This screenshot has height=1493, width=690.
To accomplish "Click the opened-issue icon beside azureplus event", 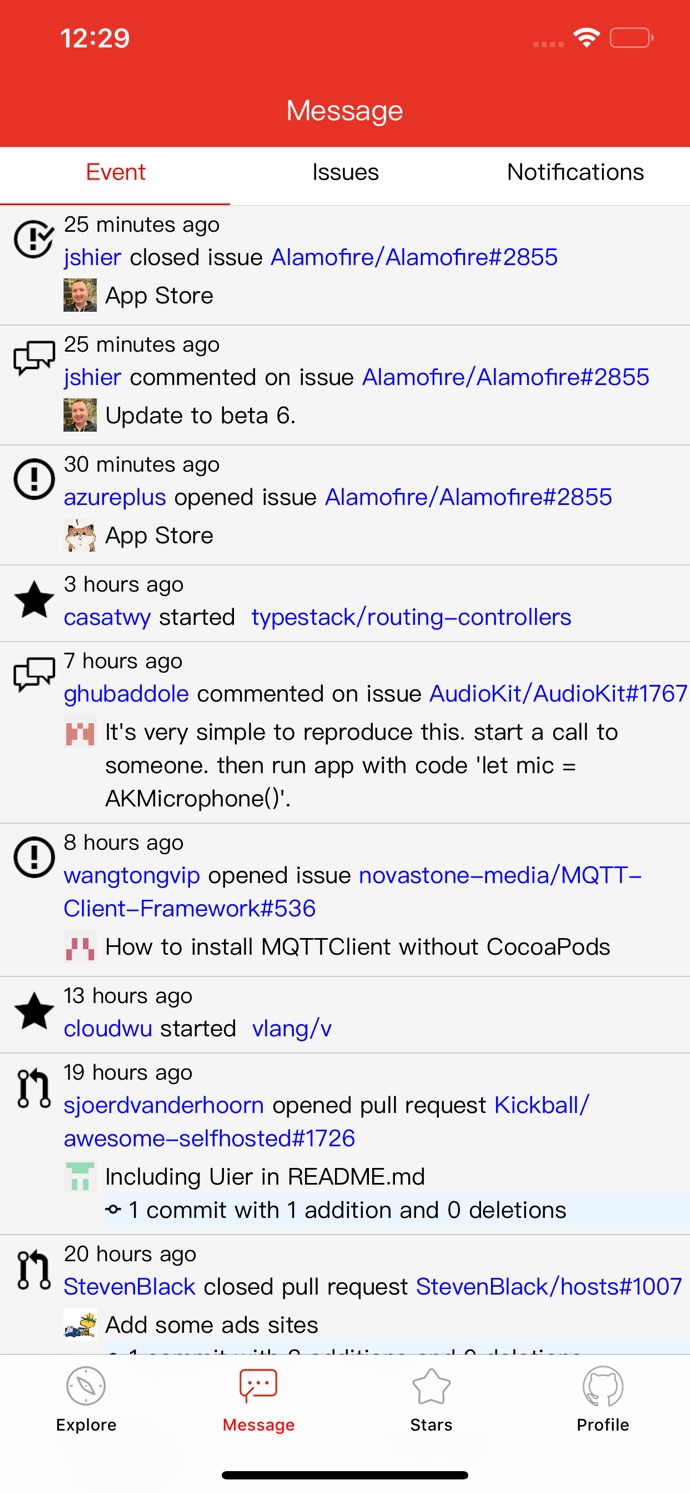I will point(34,480).
